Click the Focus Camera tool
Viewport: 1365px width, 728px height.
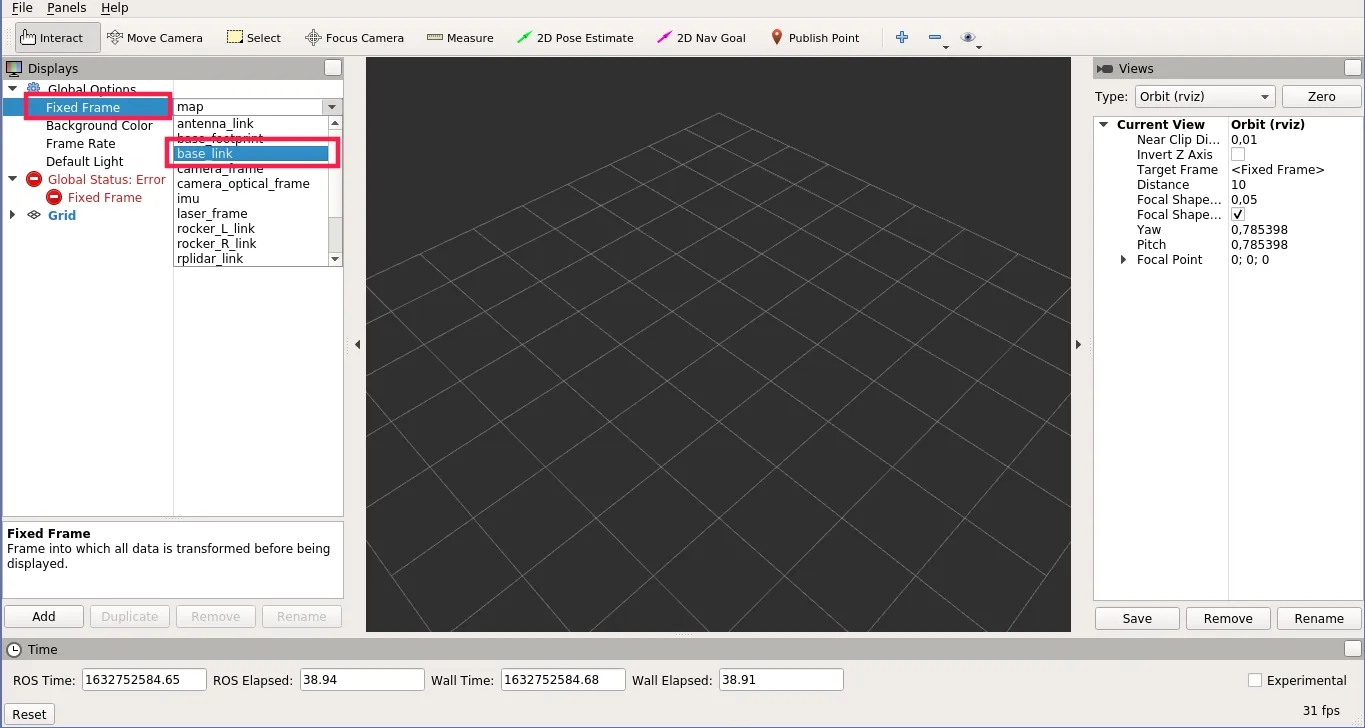coord(354,37)
